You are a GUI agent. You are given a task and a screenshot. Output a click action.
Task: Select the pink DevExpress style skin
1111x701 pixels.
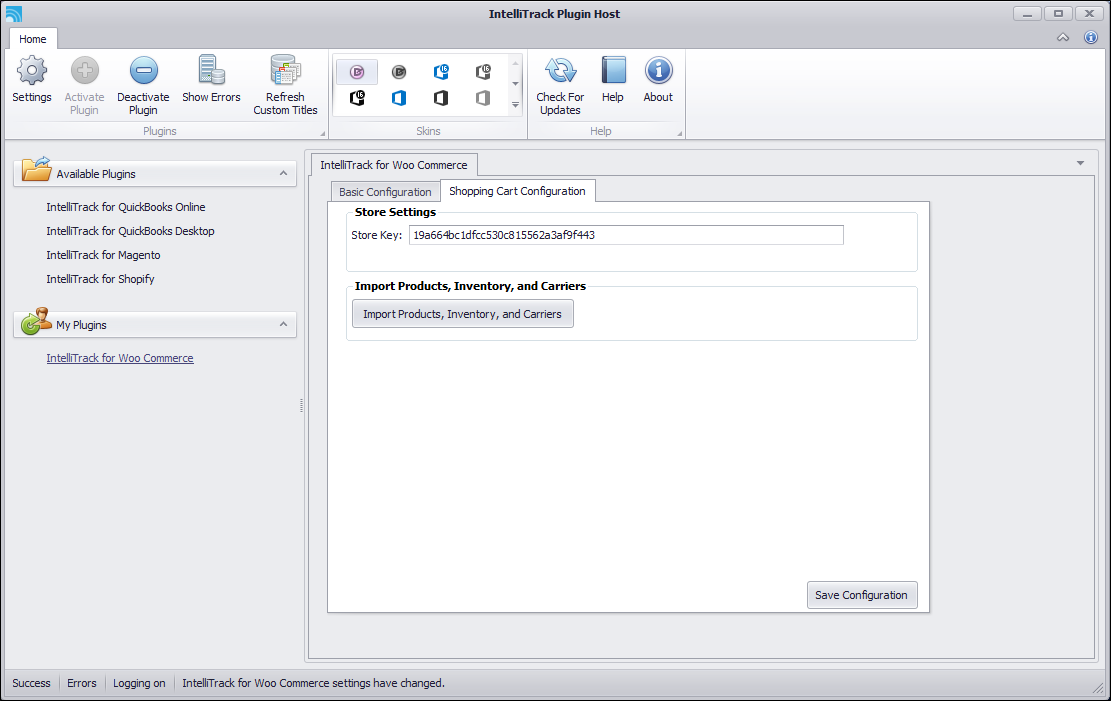[x=357, y=72]
